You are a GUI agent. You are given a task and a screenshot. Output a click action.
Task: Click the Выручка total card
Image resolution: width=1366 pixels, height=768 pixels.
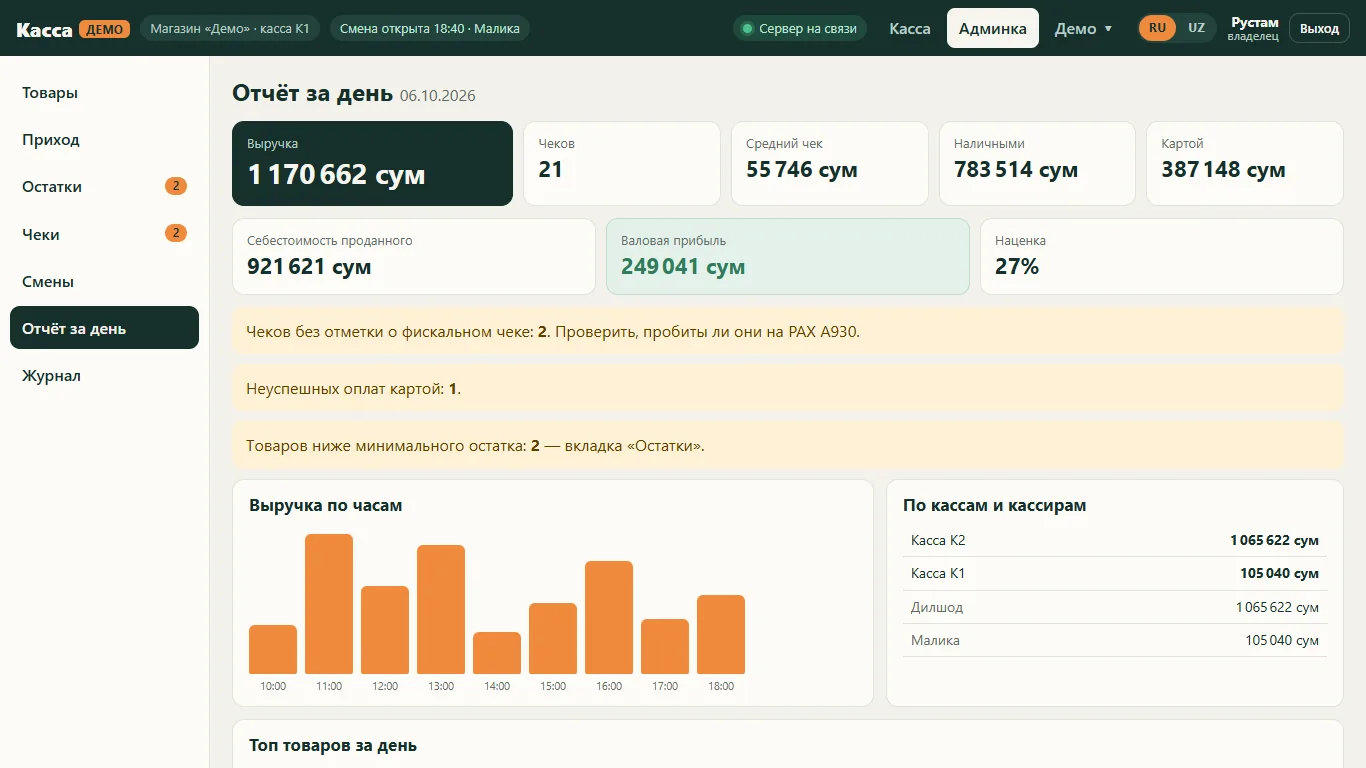tap(372, 164)
